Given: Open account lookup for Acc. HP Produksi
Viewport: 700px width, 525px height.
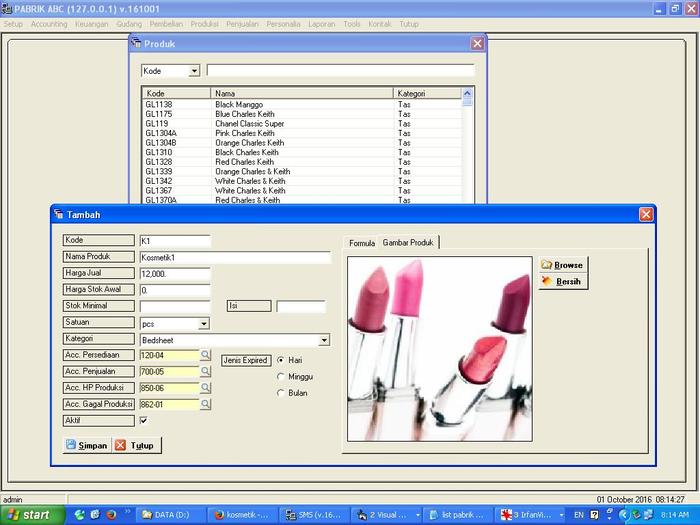Looking at the screenshot, I should [205, 388].
